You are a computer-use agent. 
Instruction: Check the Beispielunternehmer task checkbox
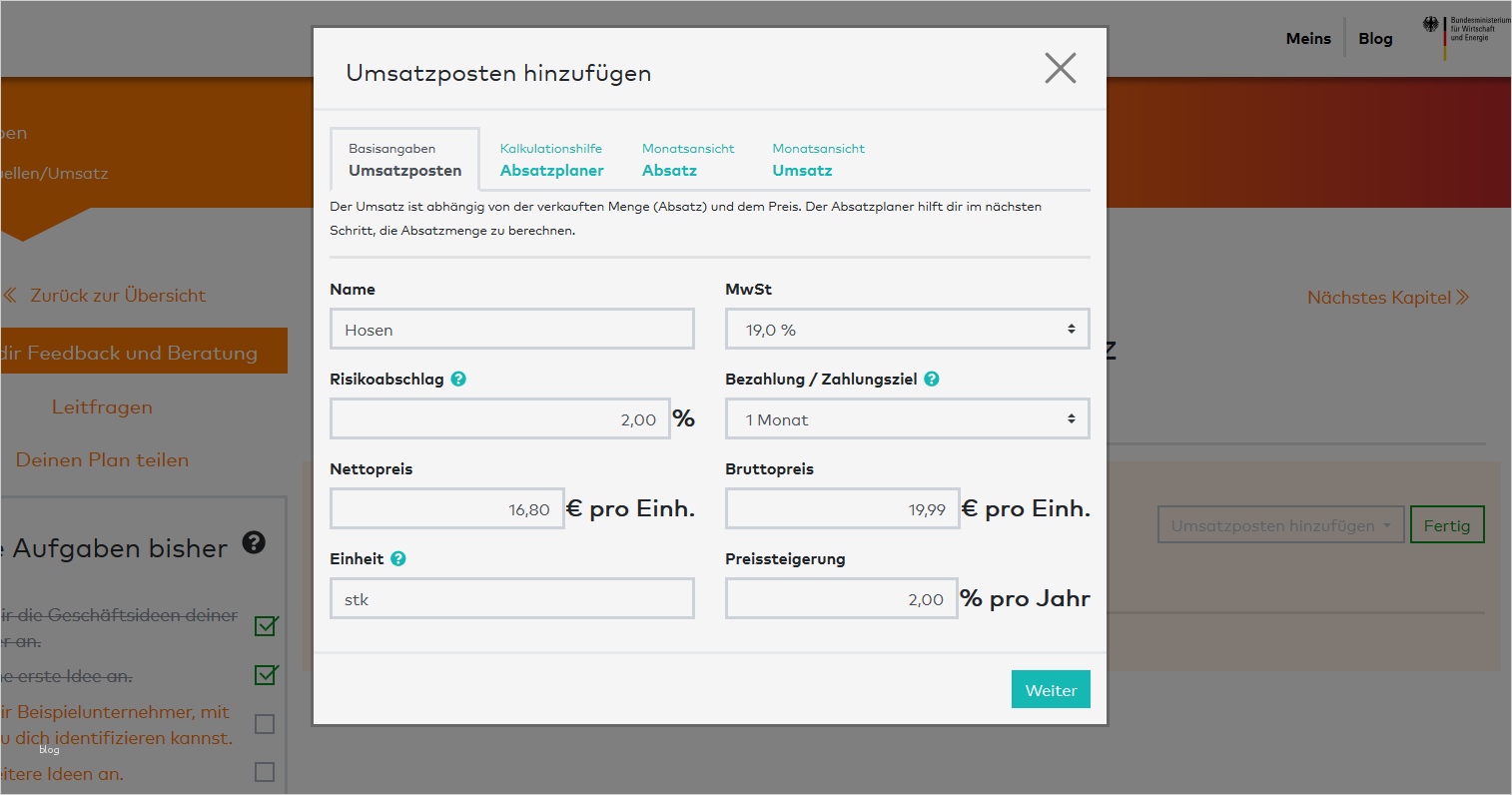click(265, 724)
